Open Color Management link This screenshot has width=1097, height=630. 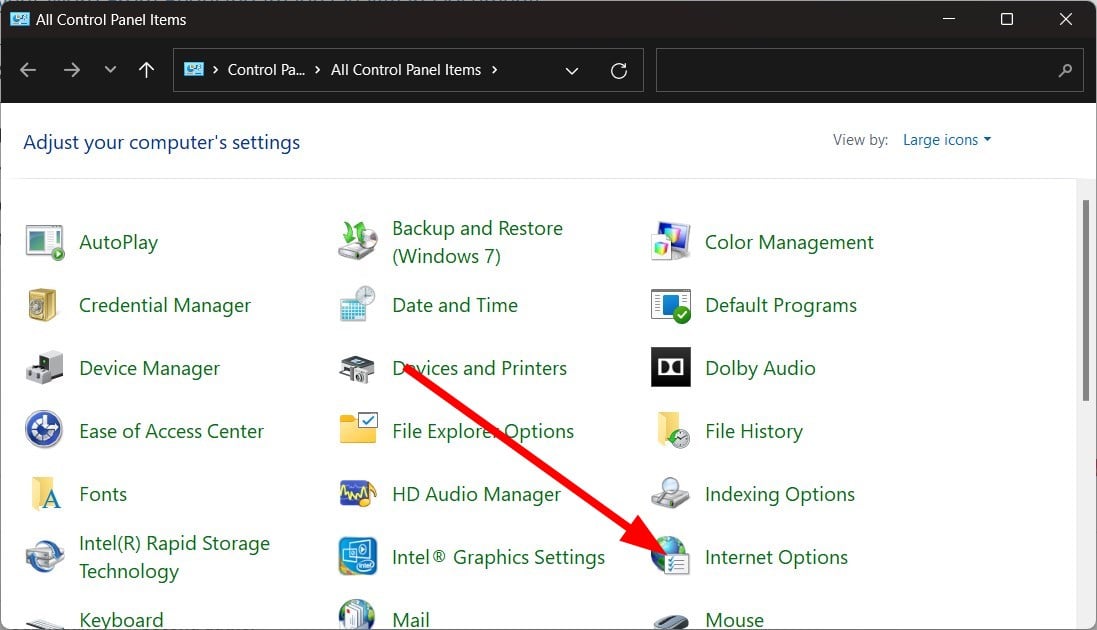[789, 242]
